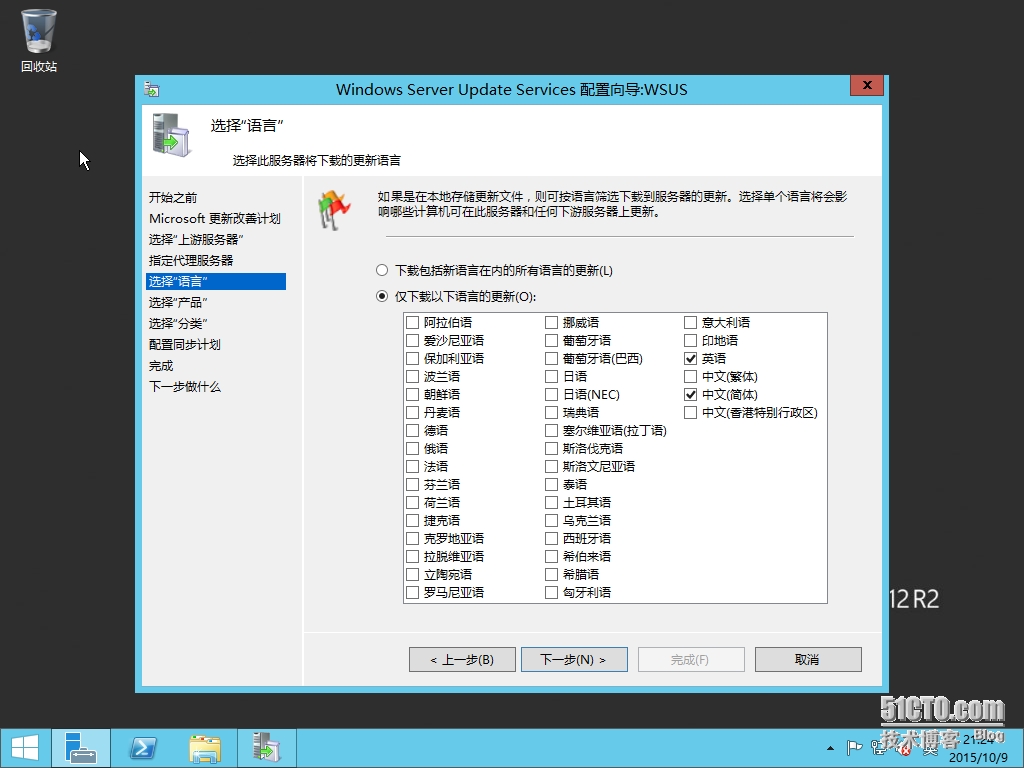Check the 匈牙利语 language box

coord(551,592)
